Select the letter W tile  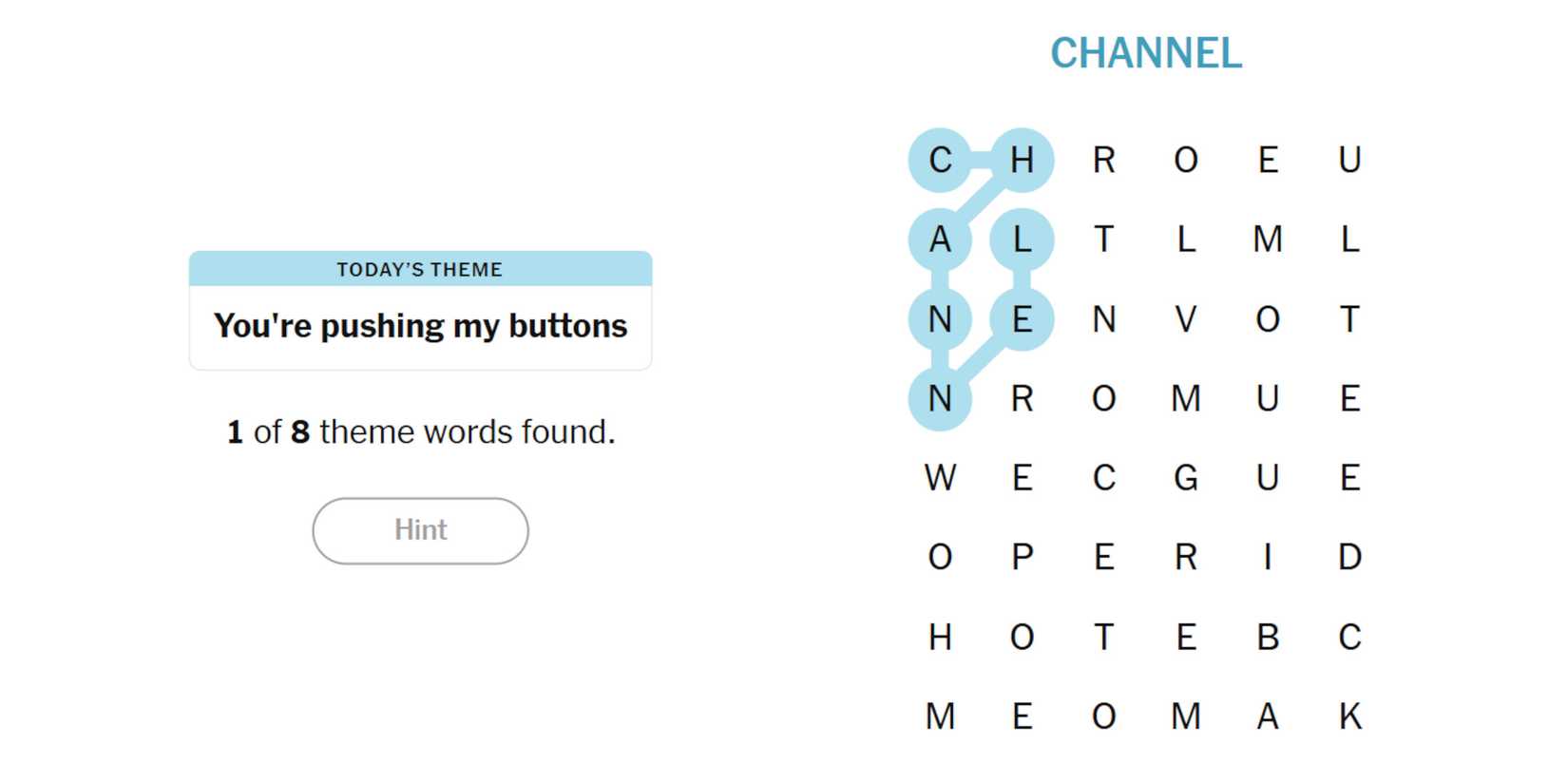[x=940, y=477]
